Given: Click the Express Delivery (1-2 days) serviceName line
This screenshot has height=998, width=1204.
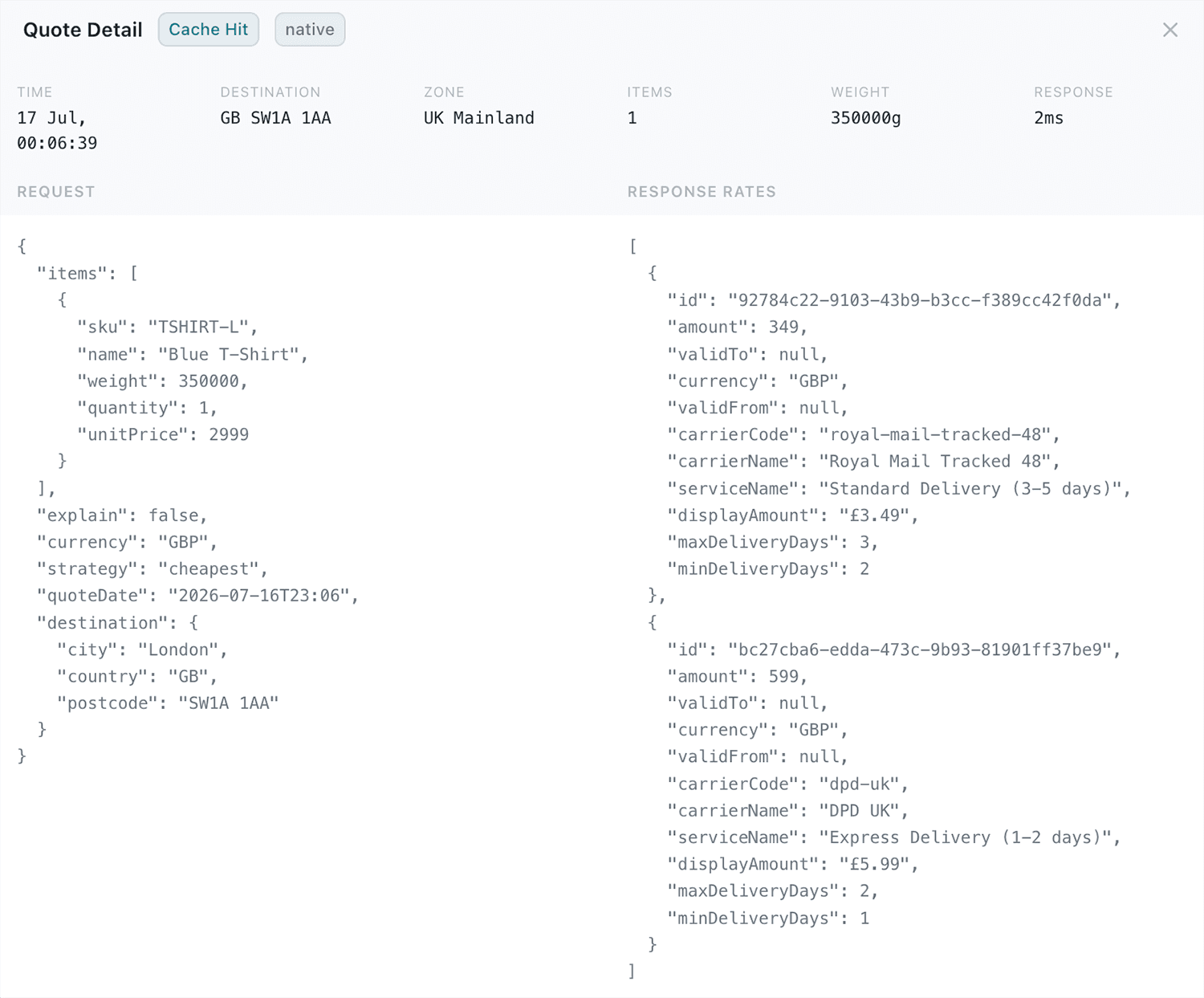Looking at the screenshot, I should coord(894,837).
